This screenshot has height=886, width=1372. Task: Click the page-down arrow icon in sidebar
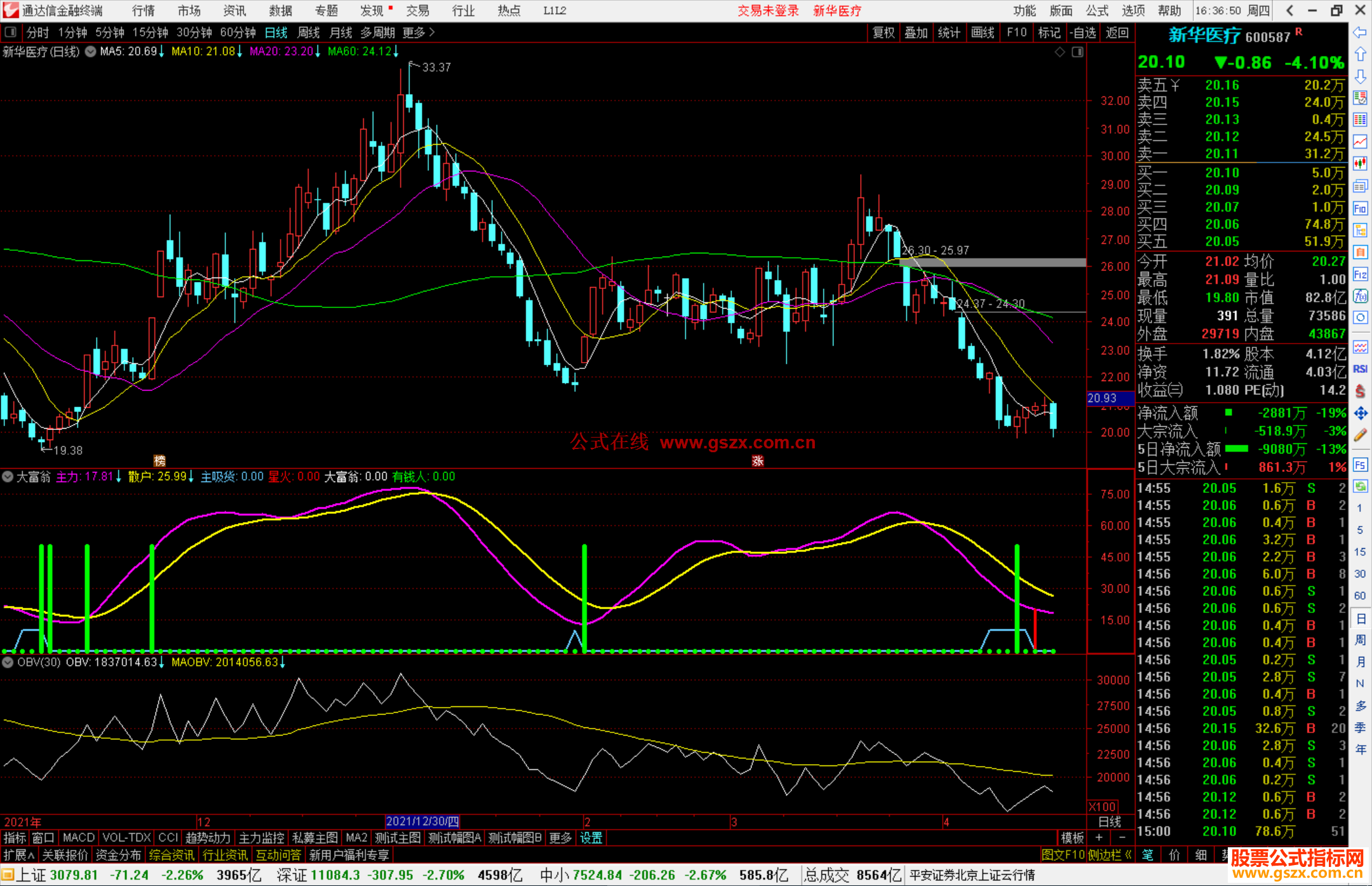[1360, 77]
